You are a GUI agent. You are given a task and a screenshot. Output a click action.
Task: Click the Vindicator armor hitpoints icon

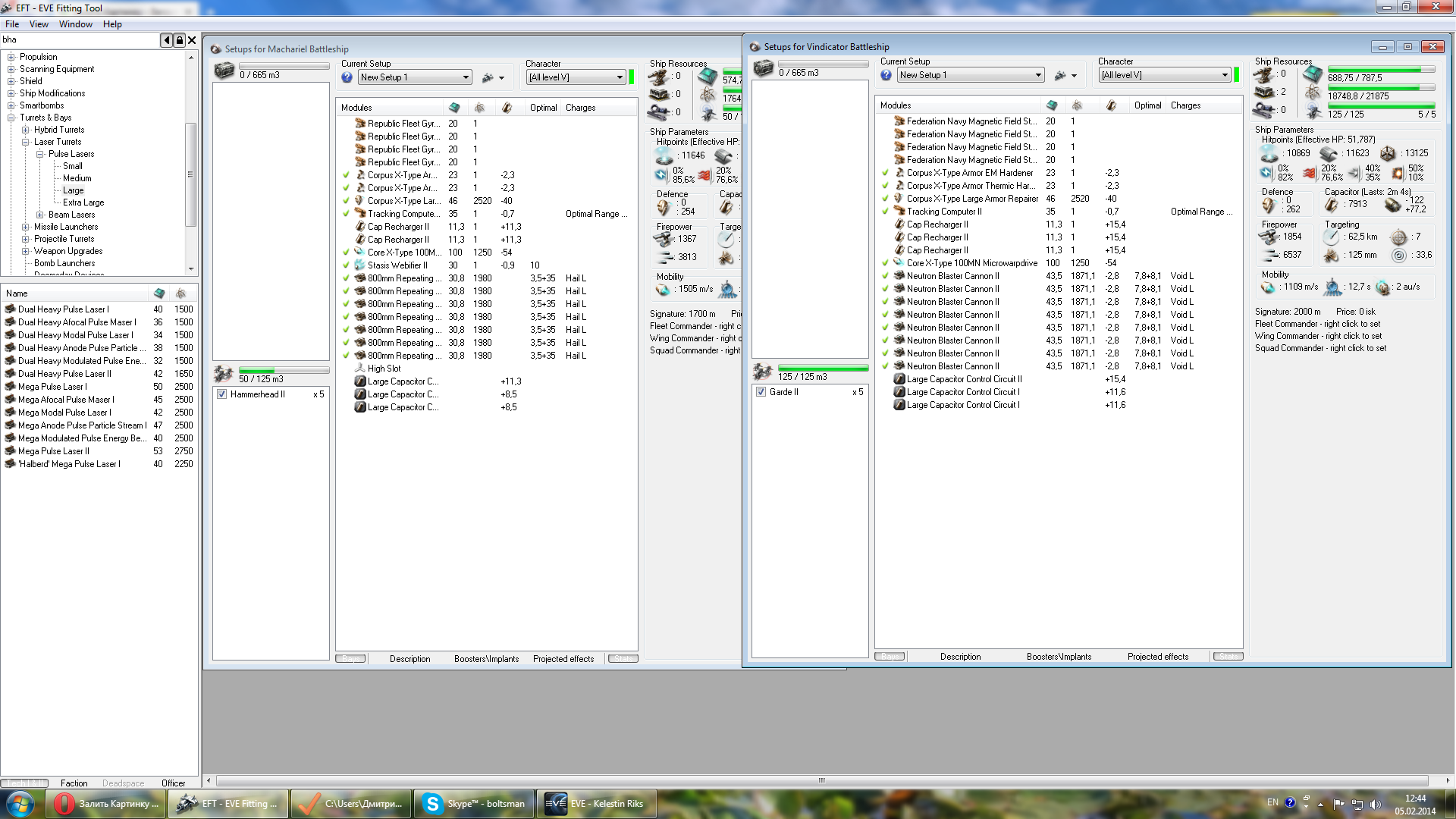point(1329,154)
